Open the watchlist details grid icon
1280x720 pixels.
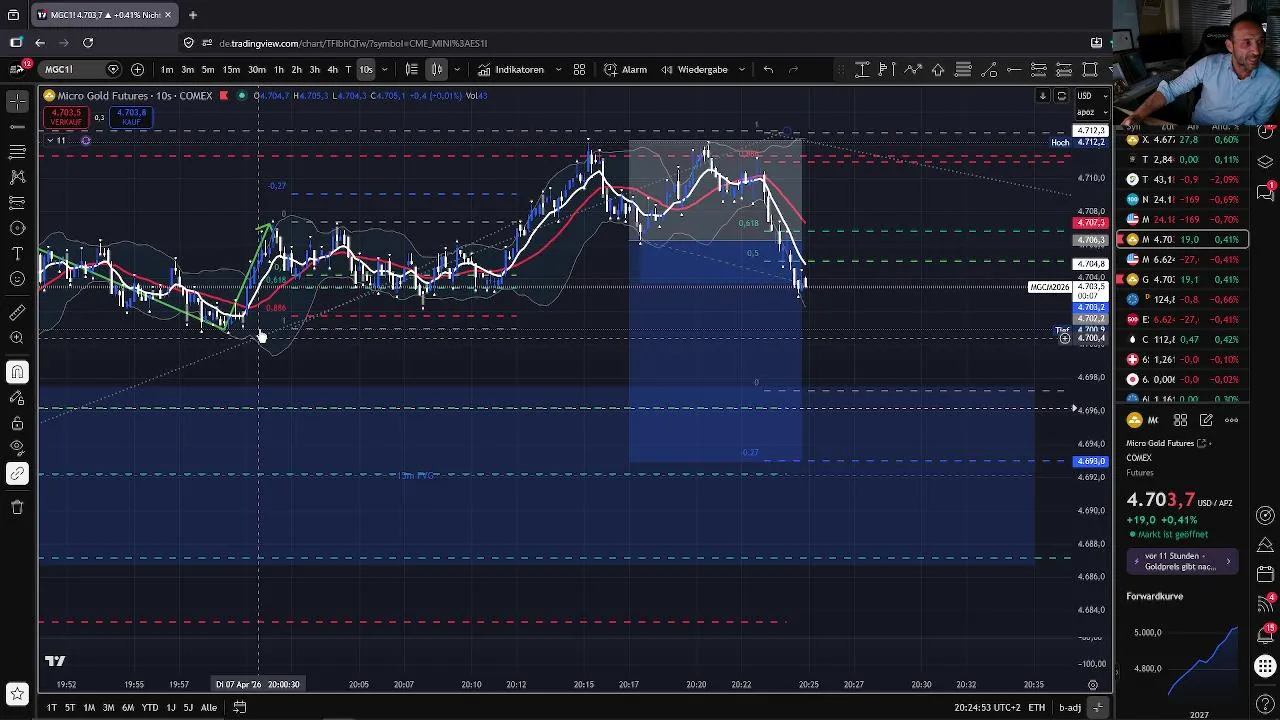[x=1180, y=420]
